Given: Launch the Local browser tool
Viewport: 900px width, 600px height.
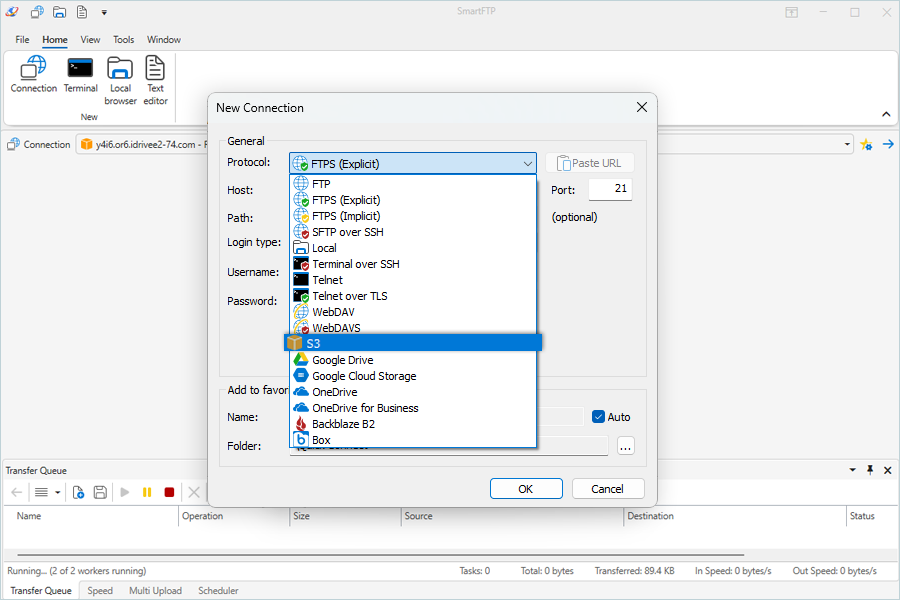Looking at the screenshot, I should pyautogui.click(x=121, y=80).
